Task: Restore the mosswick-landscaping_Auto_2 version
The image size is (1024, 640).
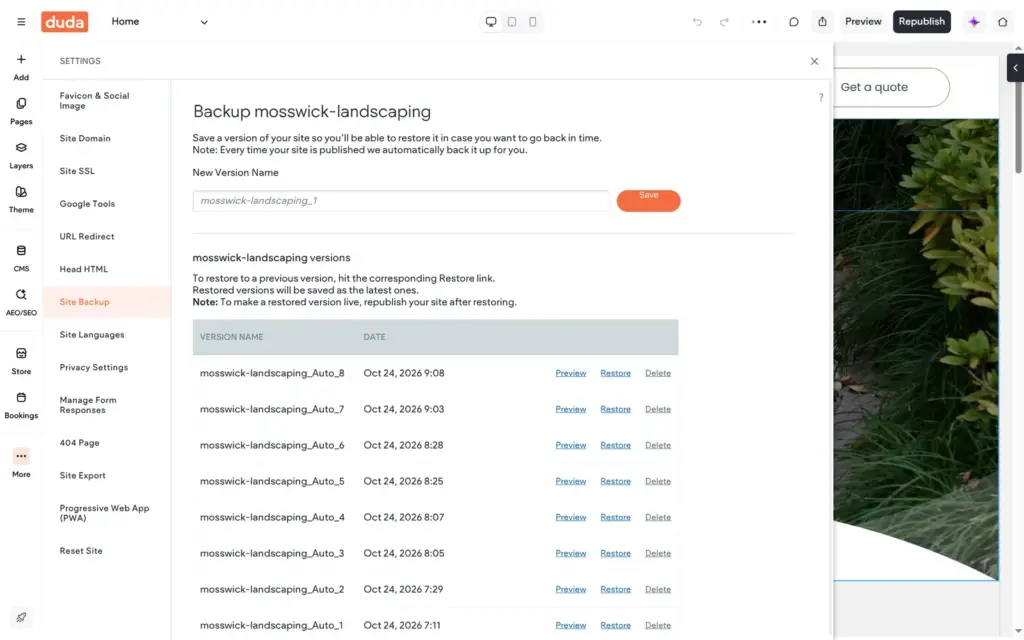Action: (x=615, y=589)
